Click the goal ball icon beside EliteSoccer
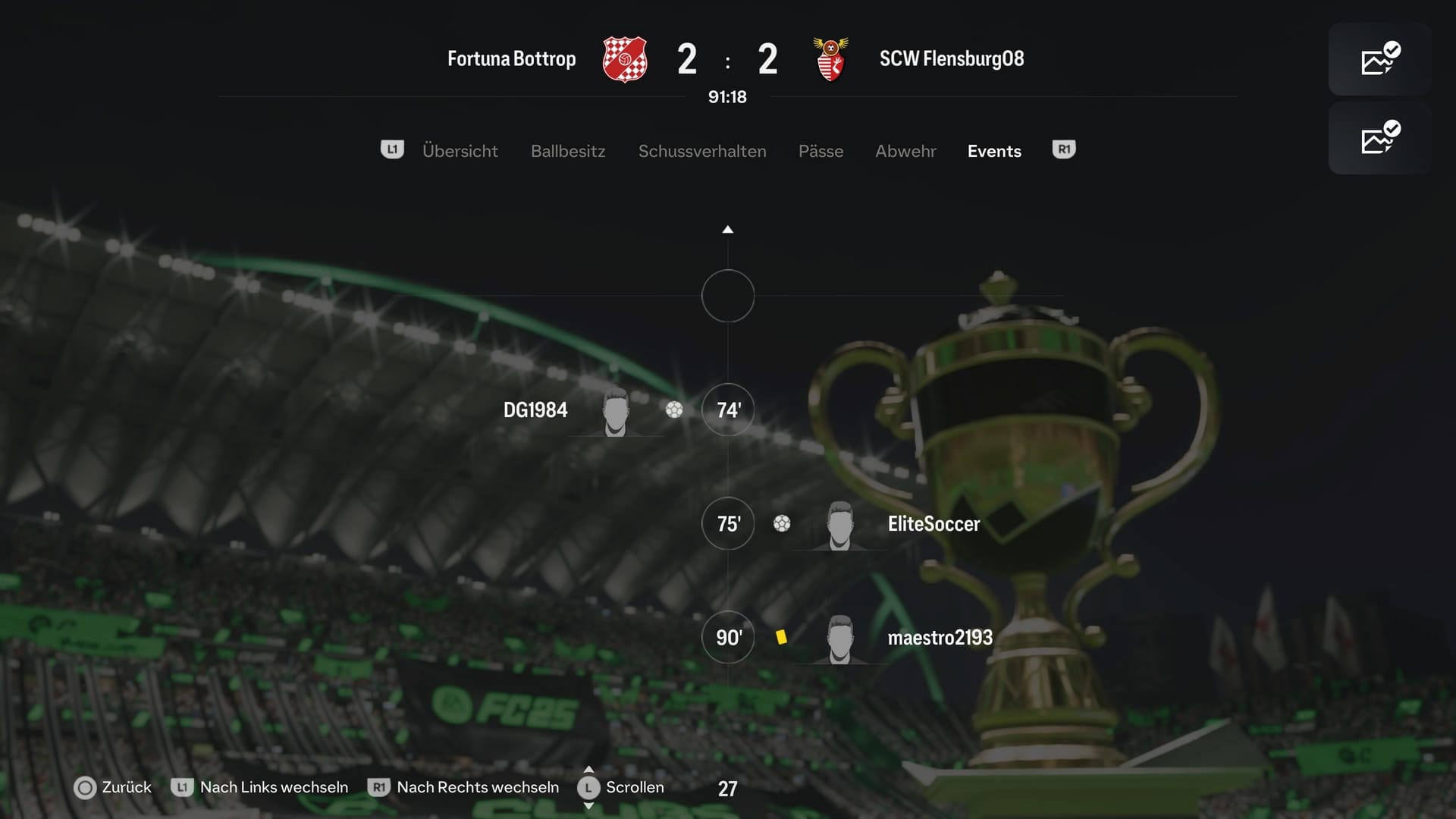1456x819 pixels. [782, 523]
